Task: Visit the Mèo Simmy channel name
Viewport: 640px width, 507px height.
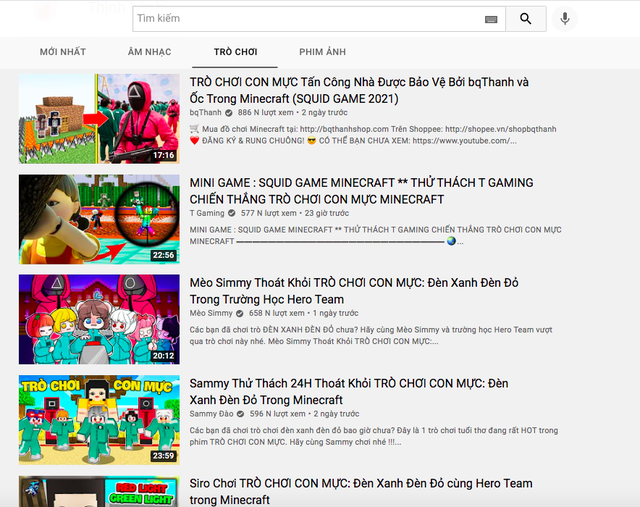Action: point(211,314)
